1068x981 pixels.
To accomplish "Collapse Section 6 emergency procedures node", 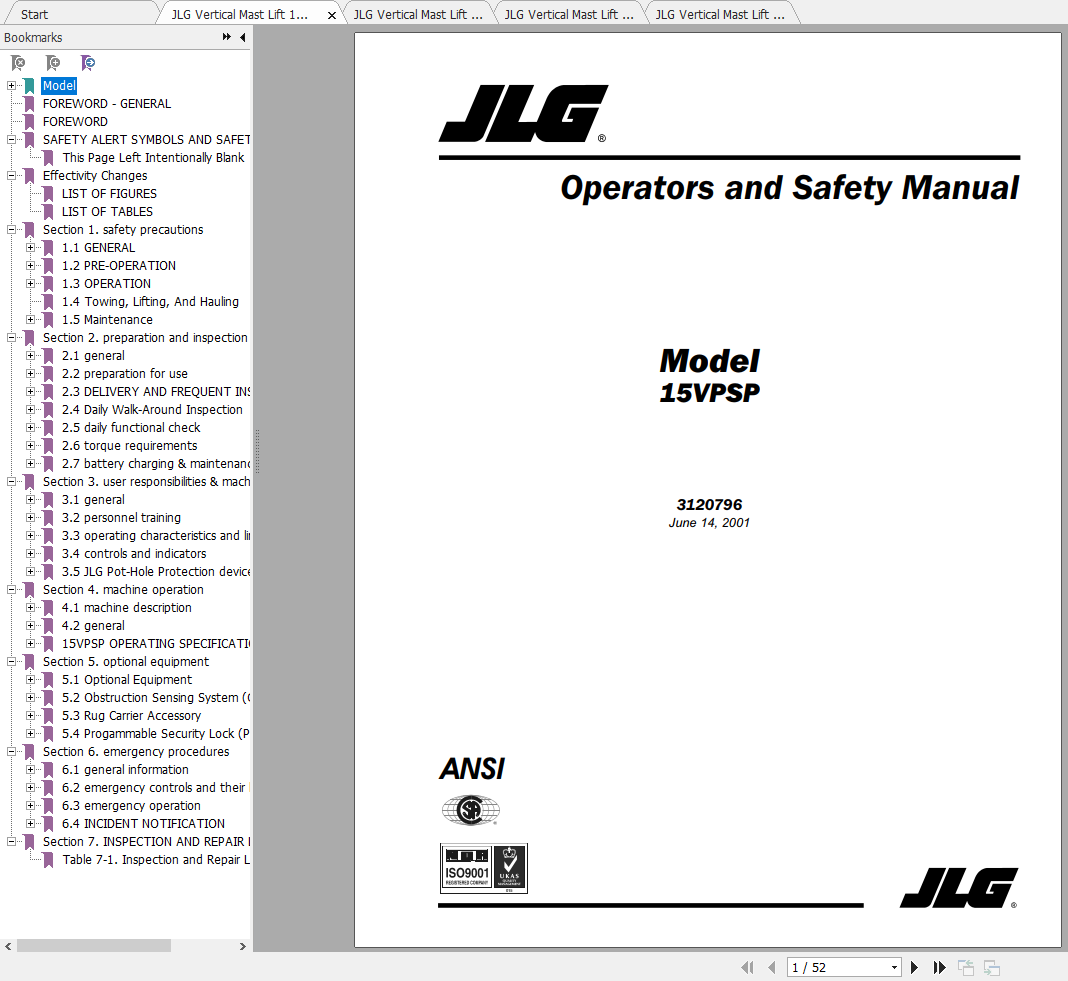I will pos(12,751).
